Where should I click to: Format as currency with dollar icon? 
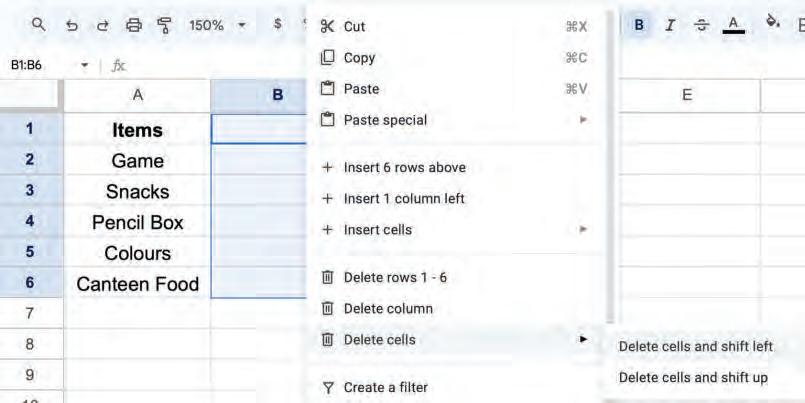pos(277,24)
